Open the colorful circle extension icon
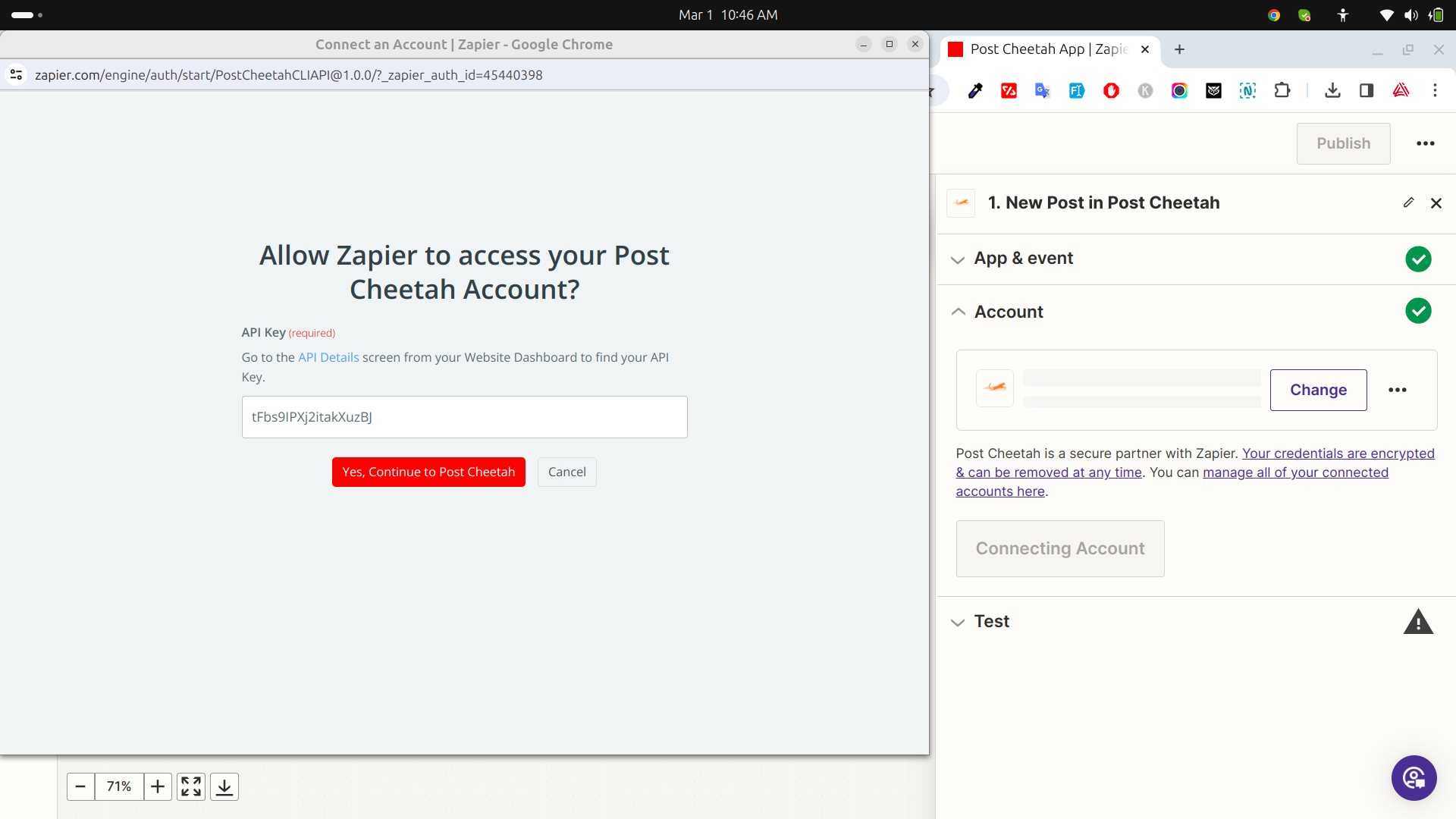This screenshot has width=1456, height=819. coord(1179,91)
